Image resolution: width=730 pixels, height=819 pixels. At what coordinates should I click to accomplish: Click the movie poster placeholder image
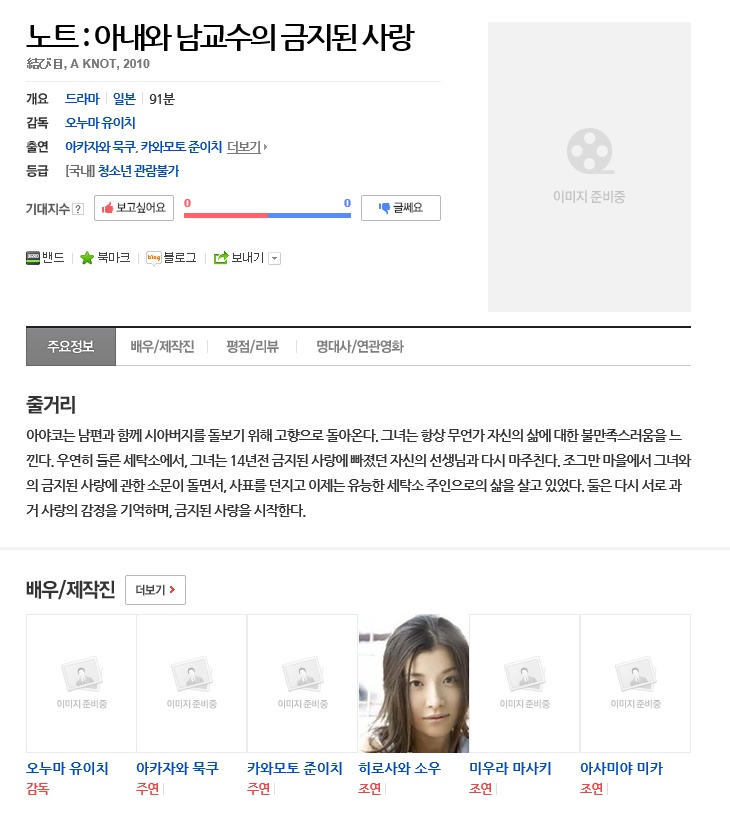pos(589,167)
